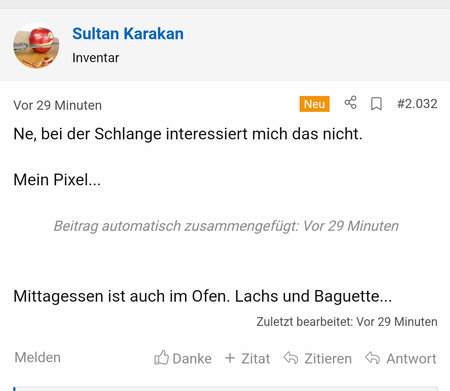Reply to the post with Antwort
Screen dimensions: 450x391
411,359
